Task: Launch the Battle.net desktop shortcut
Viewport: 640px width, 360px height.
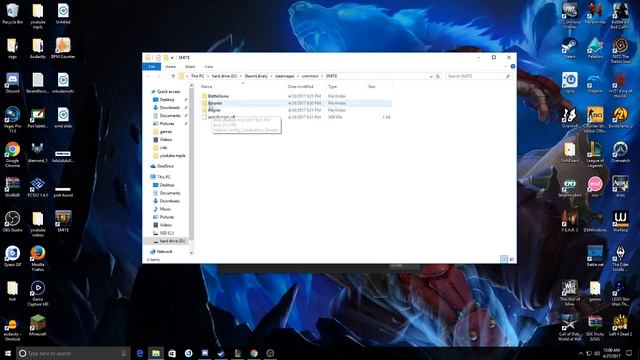Action: point(595,256)
